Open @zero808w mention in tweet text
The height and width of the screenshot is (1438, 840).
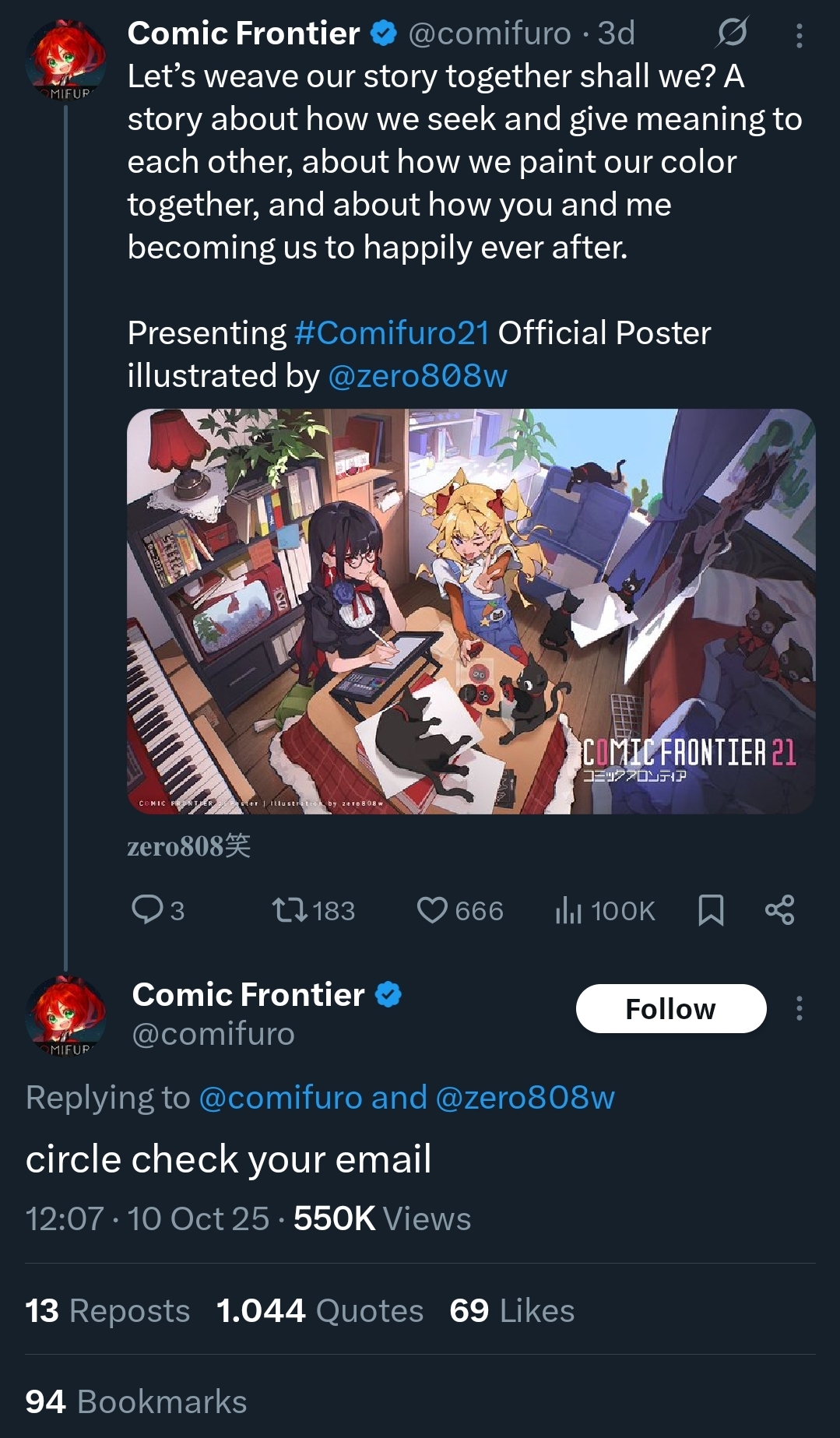pos(417,376)
